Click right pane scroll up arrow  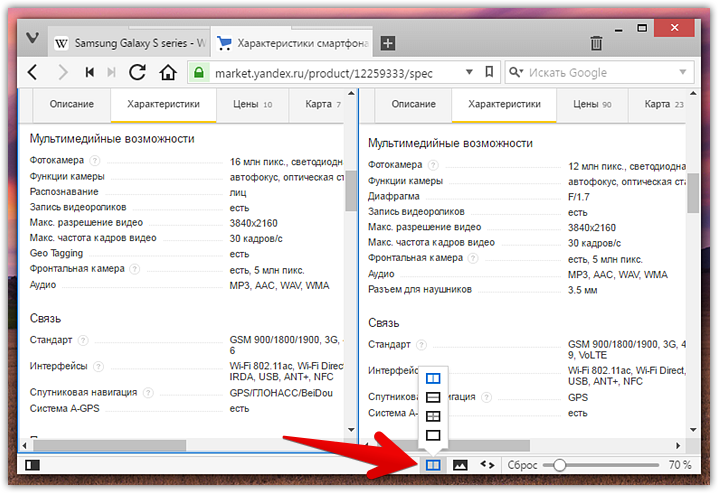[693, 93]
